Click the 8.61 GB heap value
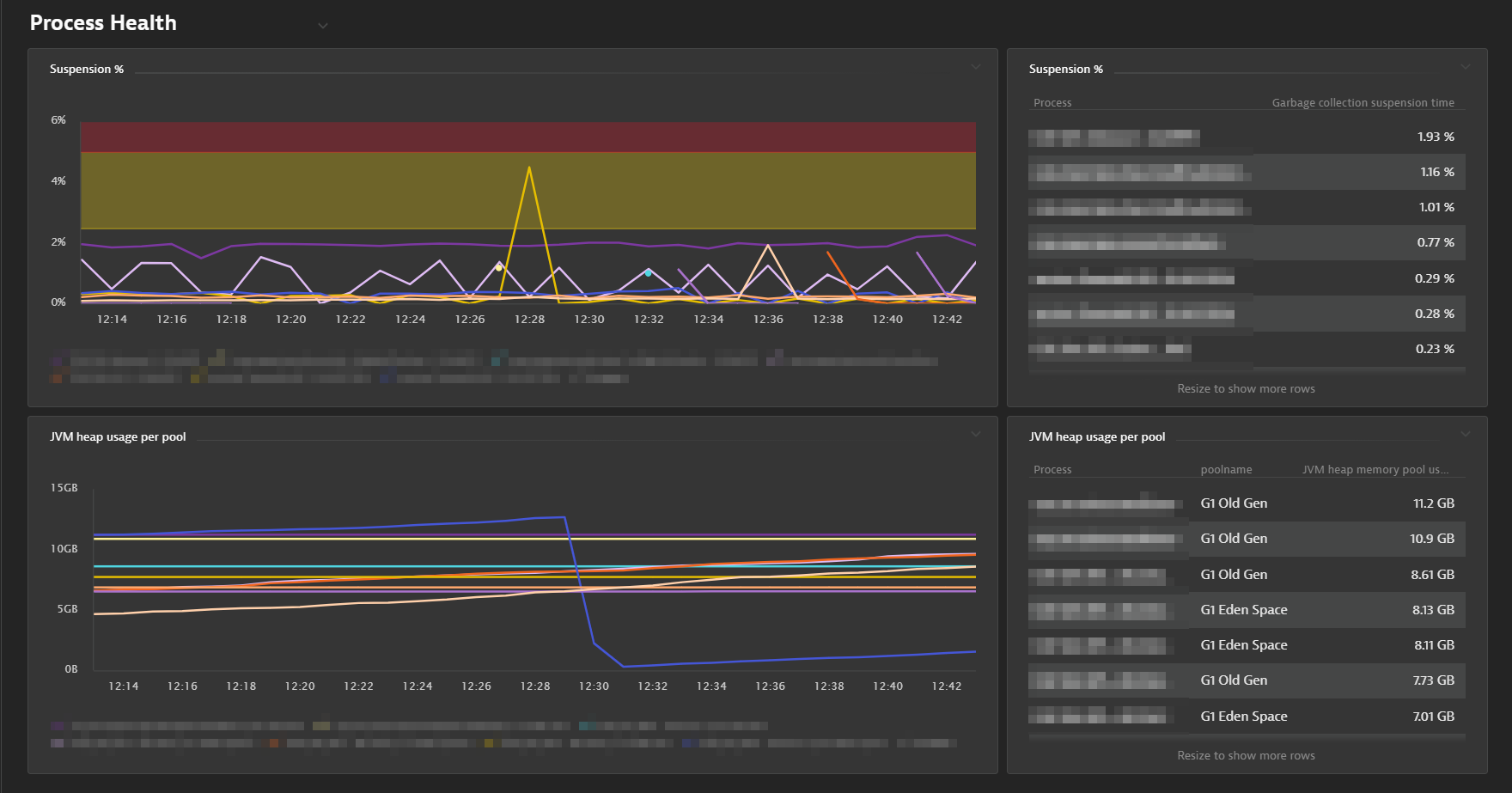The width and height of the screenshot is (1512, 793). pyautogui.click(x=1432, y=575)
